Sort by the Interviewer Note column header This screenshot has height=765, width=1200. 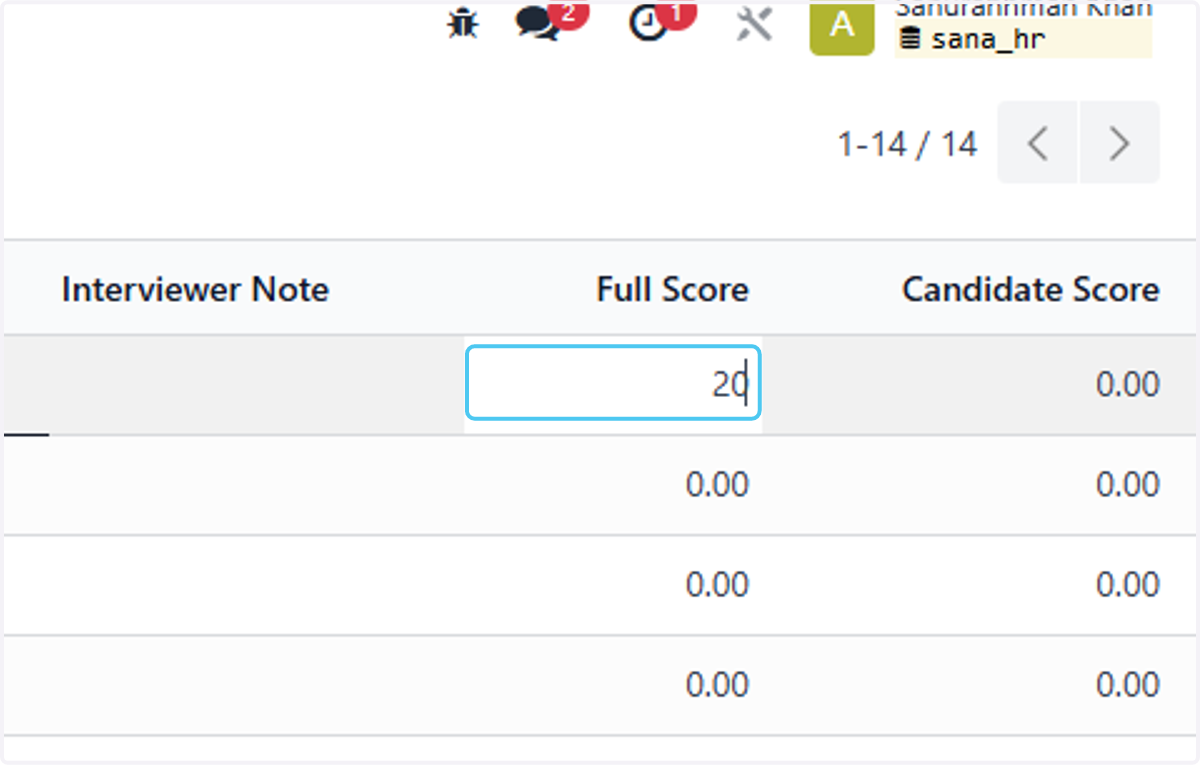195,289
